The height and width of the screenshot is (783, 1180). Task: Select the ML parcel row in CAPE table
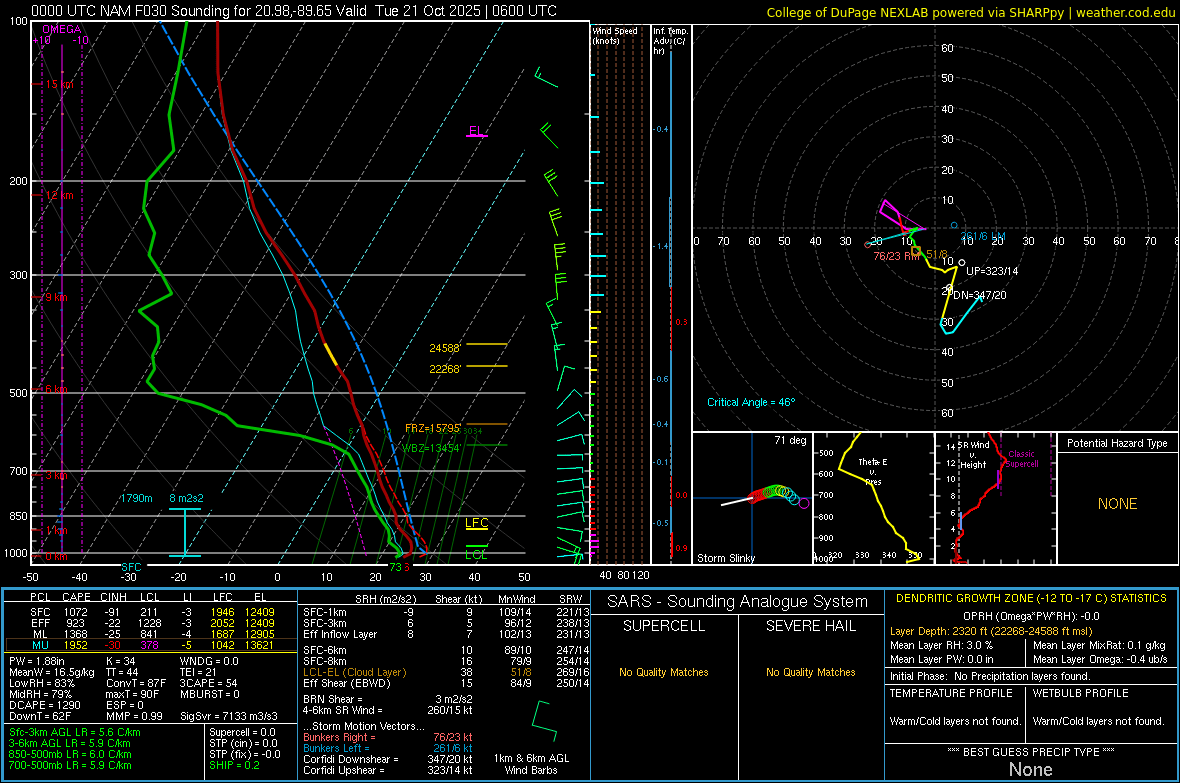pyautogui.click(x=152, y=634)
